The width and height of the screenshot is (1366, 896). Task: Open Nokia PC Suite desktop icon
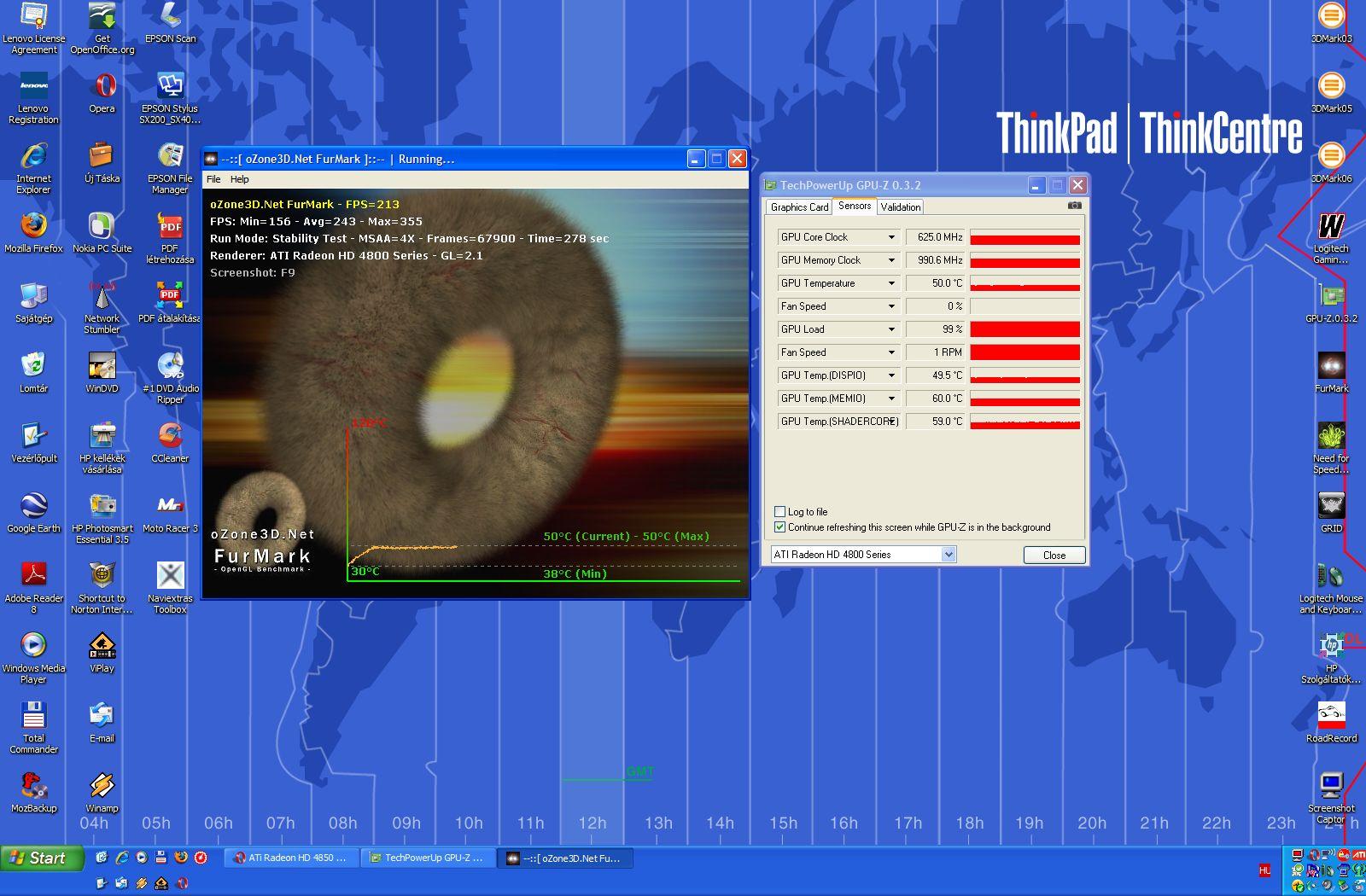click(x=102, y=232)
